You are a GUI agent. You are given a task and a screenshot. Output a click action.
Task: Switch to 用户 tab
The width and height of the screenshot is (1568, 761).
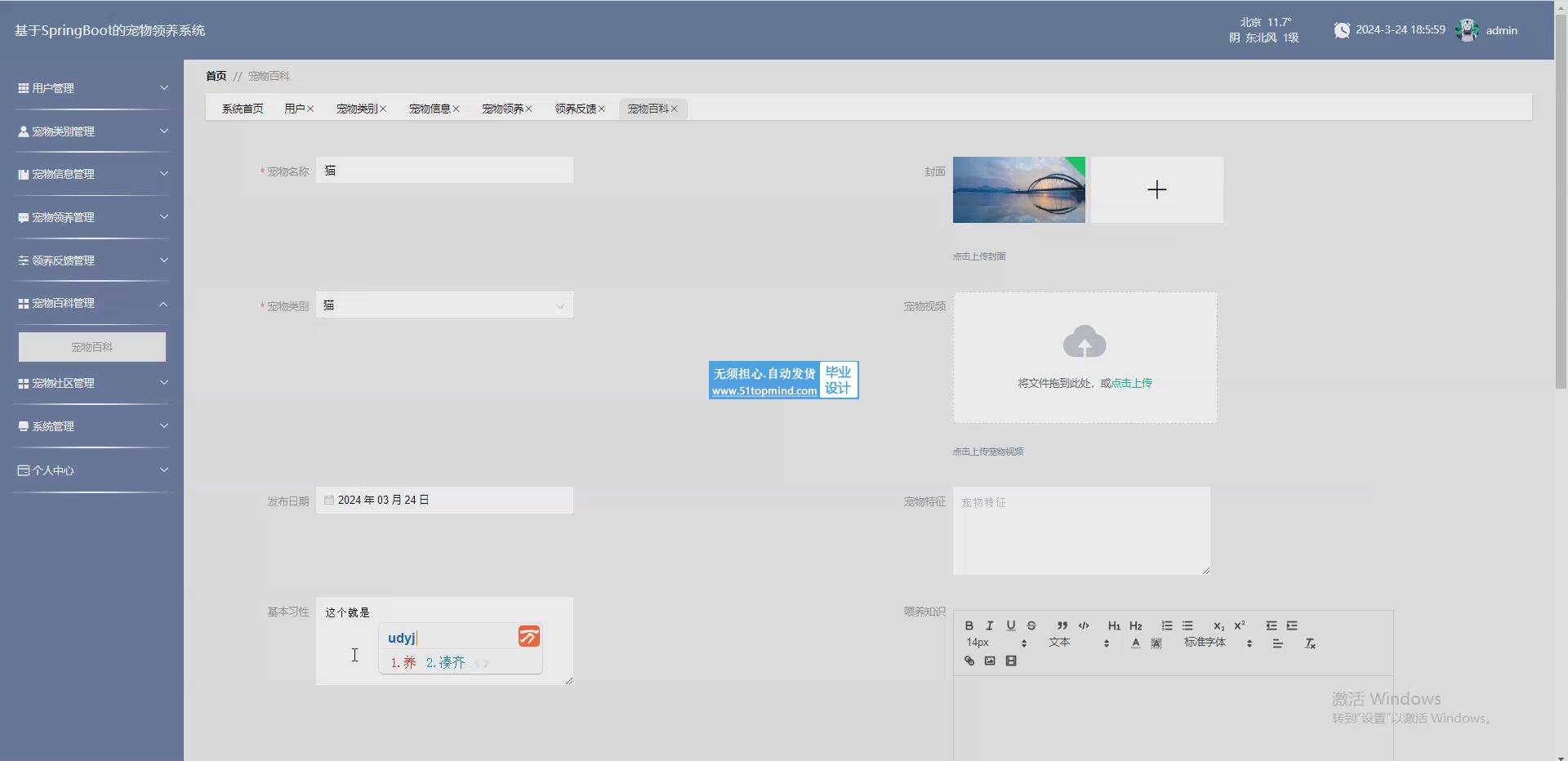[295, 109]
